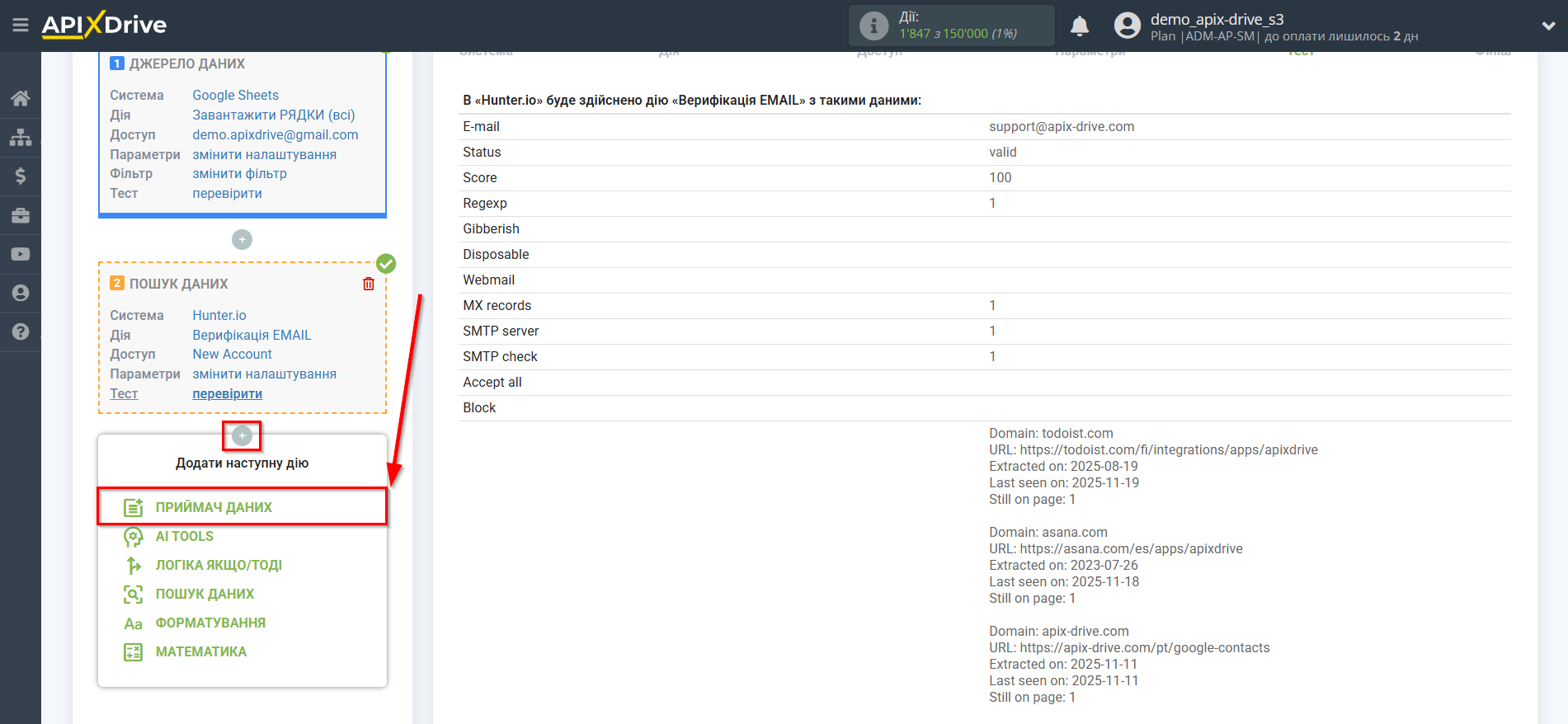This screenshot has height=724, width=1568.
Task: Click the Accept all row label
Action: (492, 382)
